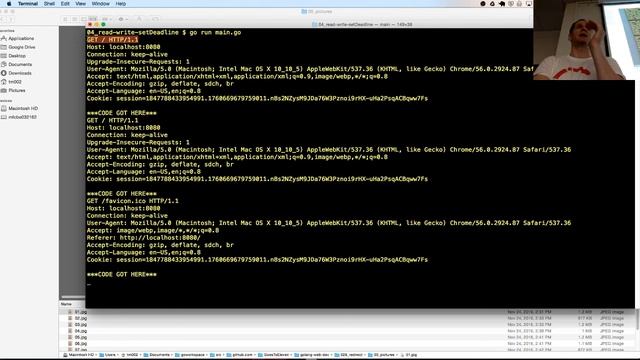
Task: Click Documents in Finder path bar
Action: (159, 355)
